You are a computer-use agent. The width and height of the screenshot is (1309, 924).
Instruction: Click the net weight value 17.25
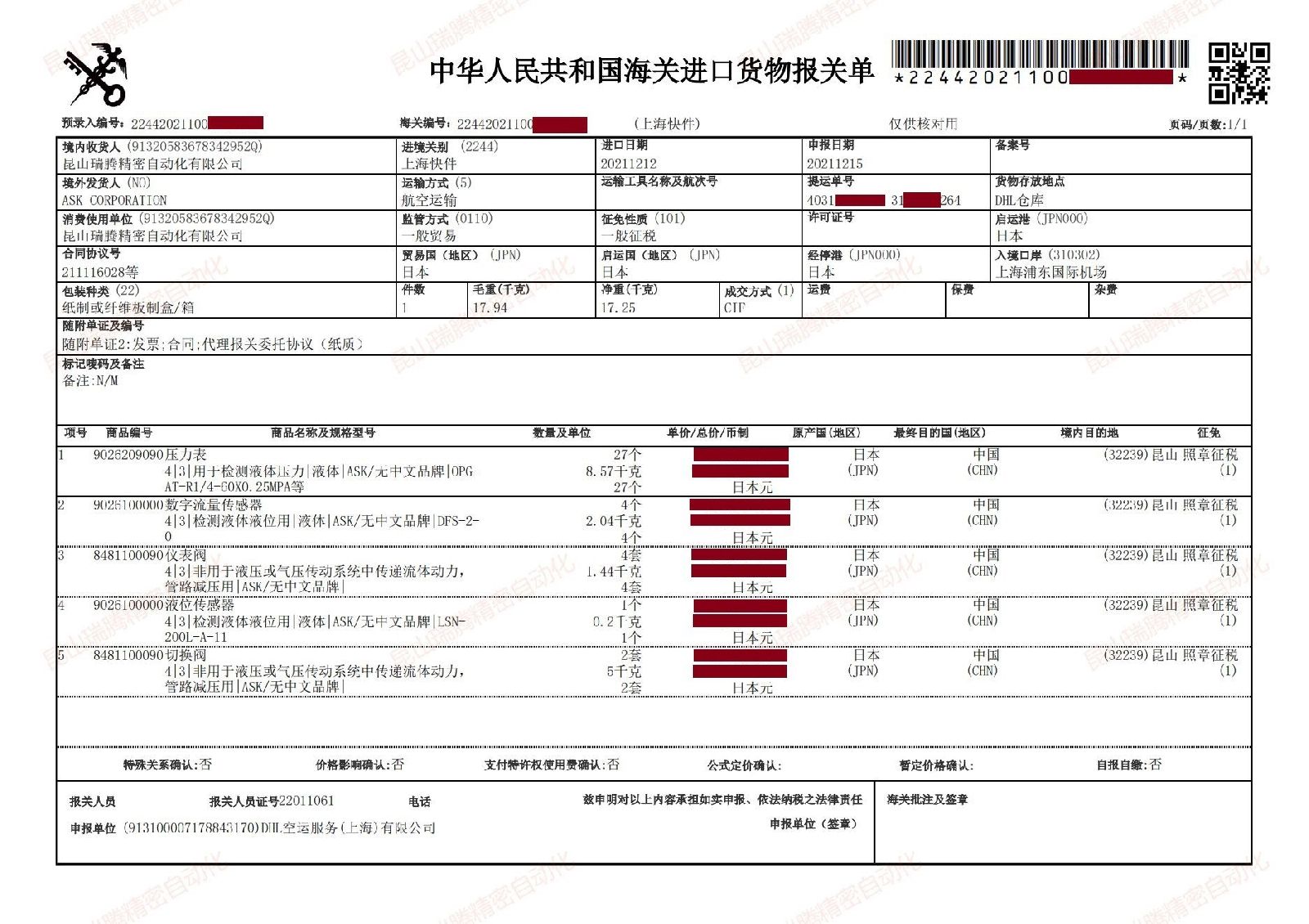pos(618,308)
